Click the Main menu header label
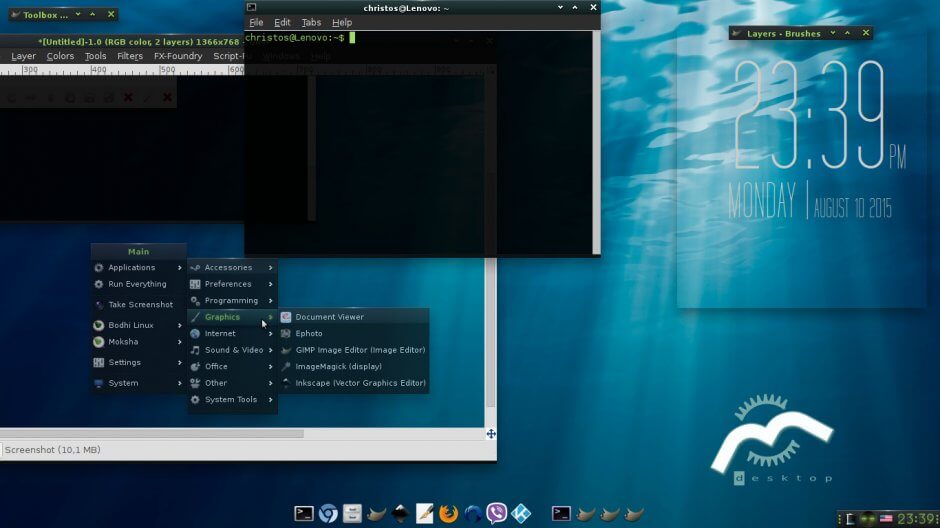Image resolution: width=940 pixels, height=528 pixels. [138, 252]
